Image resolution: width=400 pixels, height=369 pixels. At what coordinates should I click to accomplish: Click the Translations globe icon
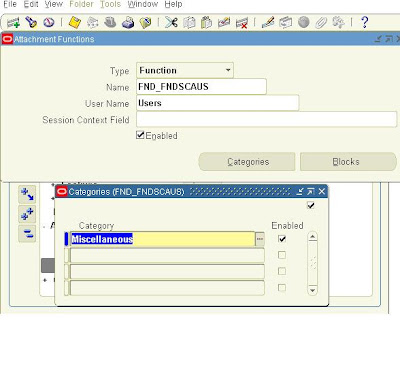[304, 23]
